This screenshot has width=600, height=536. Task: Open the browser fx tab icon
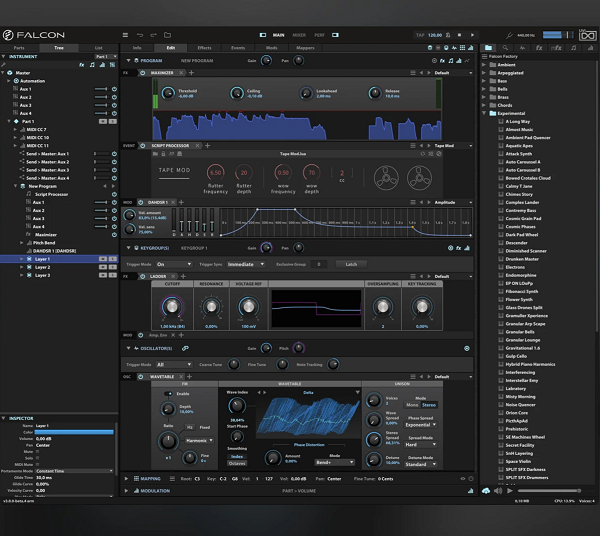pos(539,48)
